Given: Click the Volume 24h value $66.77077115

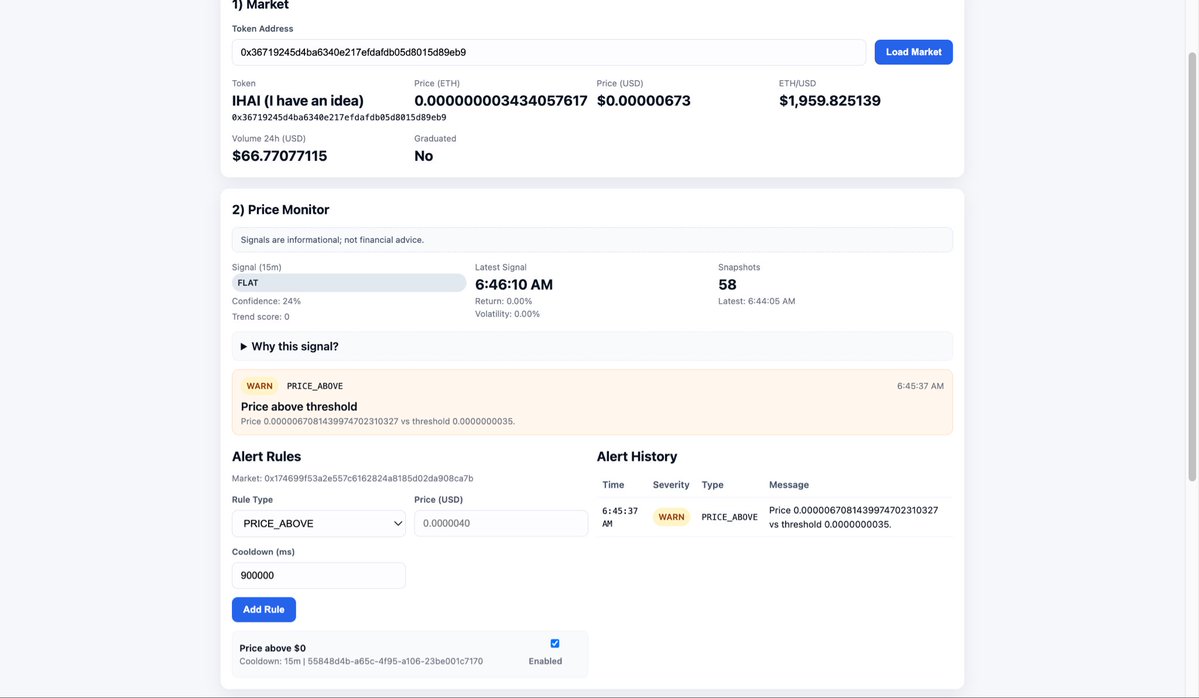Looking at the screenshot, I should click(x=280, y=156).
